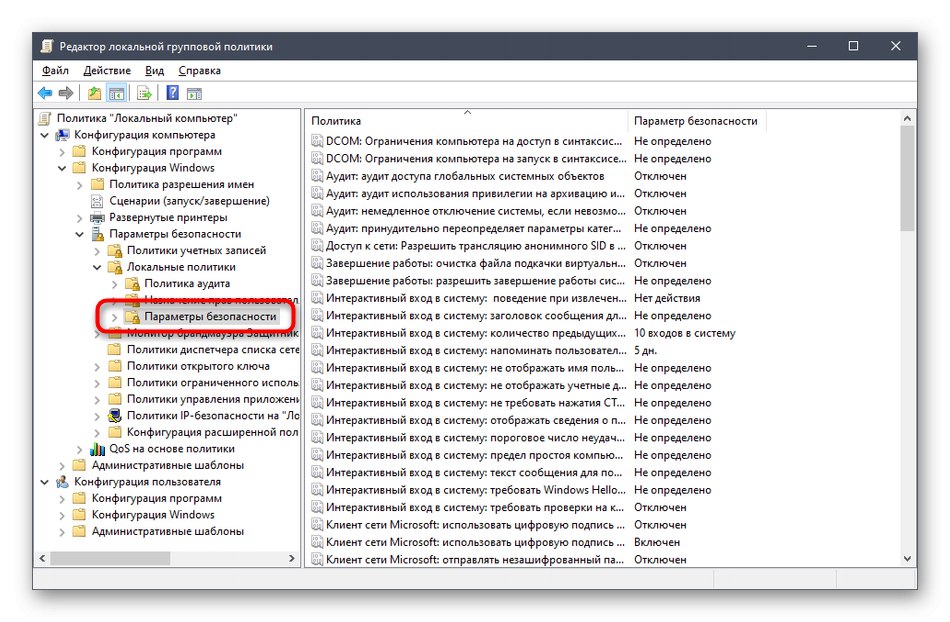Expand Политики открытого ключа node
This screenshot has width=950, height=622.
click(x=98, y=366)
